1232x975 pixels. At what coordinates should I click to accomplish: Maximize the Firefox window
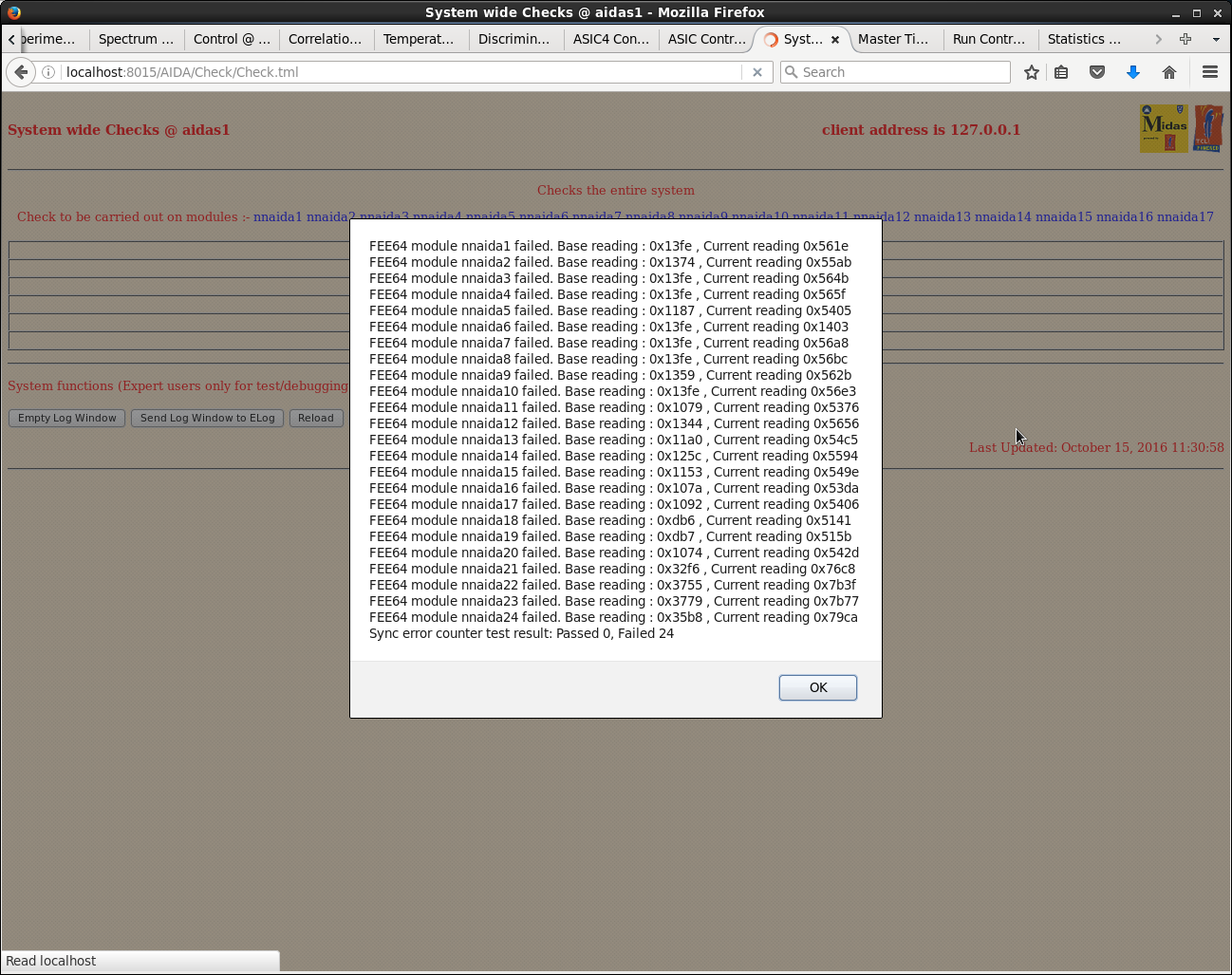(1197, 13)
